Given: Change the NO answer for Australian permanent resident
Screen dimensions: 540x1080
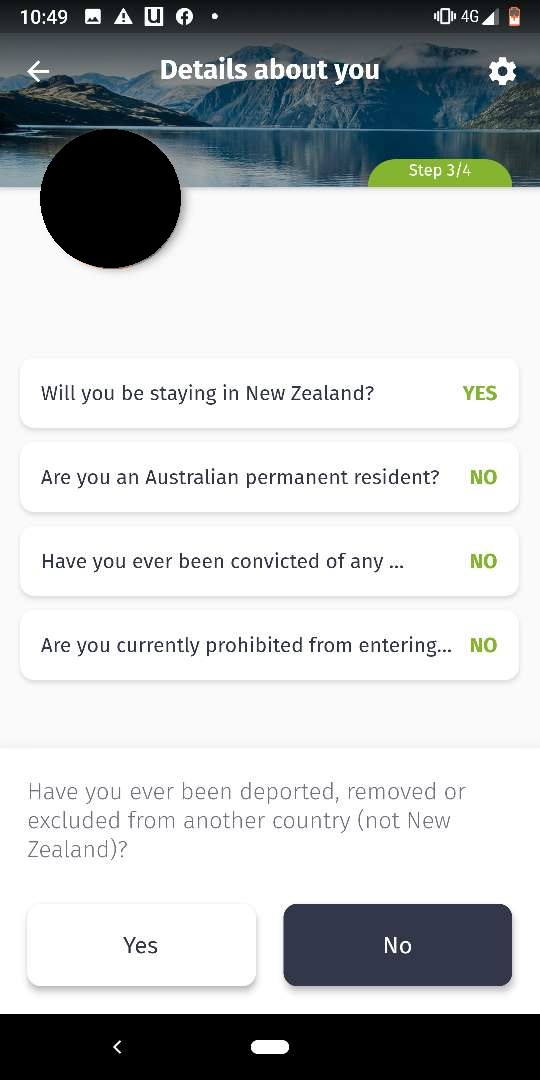Looking at the screenshot, I should tap(483, 477).
